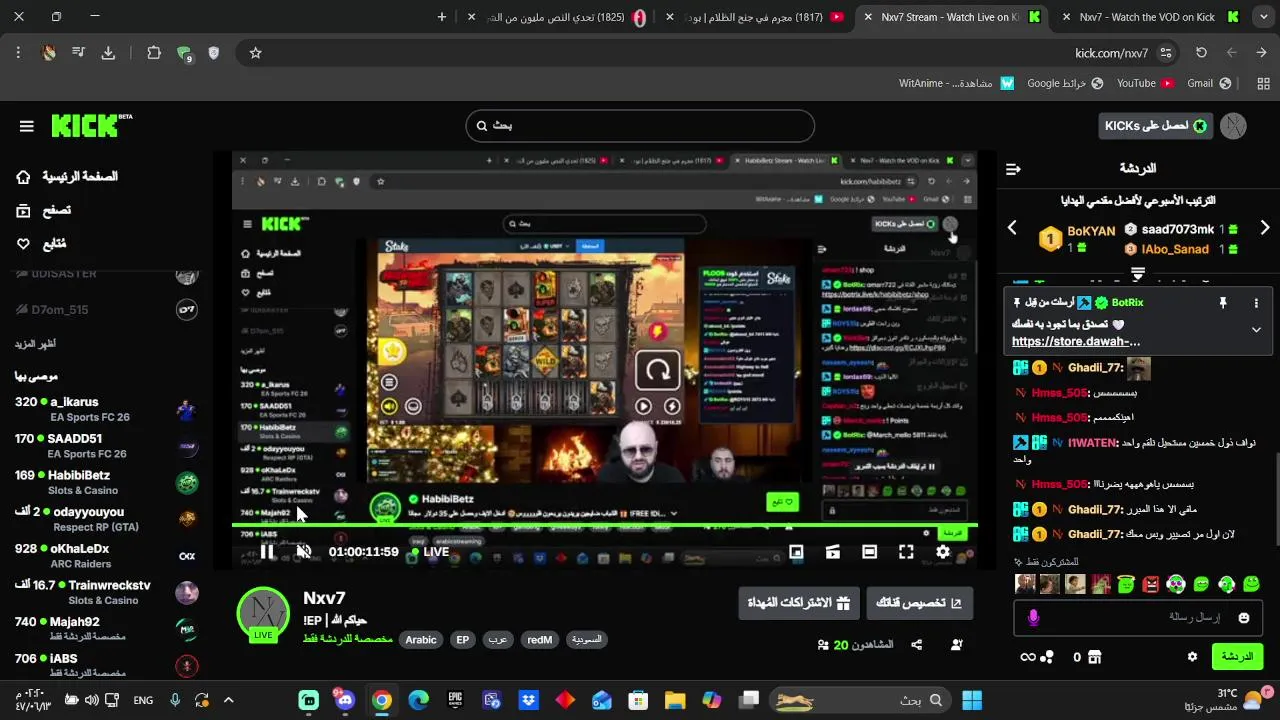Click the Nxv7 channel avatar
The width and height of the screenshot is (1280, 720).
click(263, 613)
